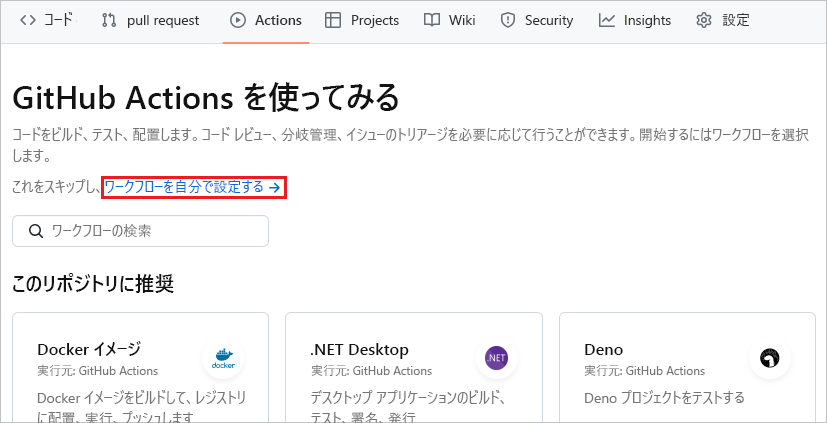
Task: Click the Insights graph icon
Action: tap(607, 20)
